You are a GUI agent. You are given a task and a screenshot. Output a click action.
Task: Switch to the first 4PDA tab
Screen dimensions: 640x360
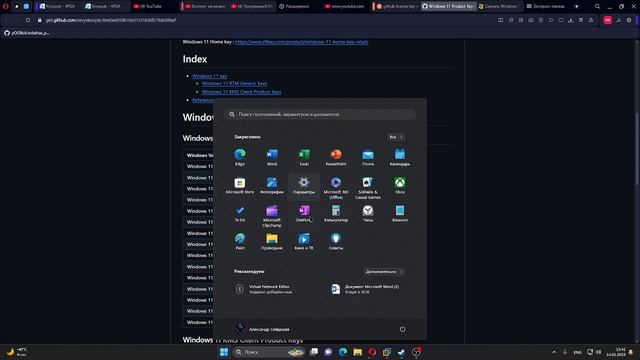click(58, 6)
